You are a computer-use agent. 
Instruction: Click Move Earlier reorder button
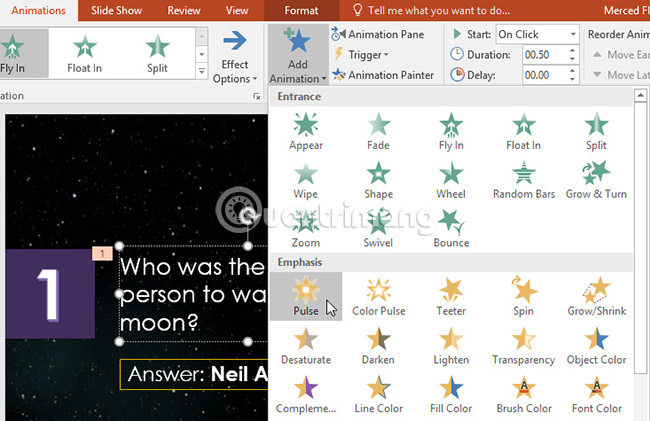(x=621, y=55)
